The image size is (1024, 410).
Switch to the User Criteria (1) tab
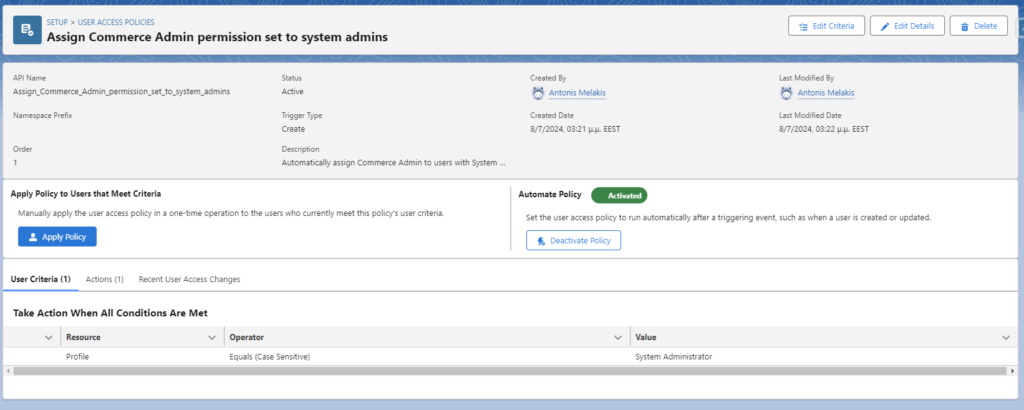pos(40,279)
